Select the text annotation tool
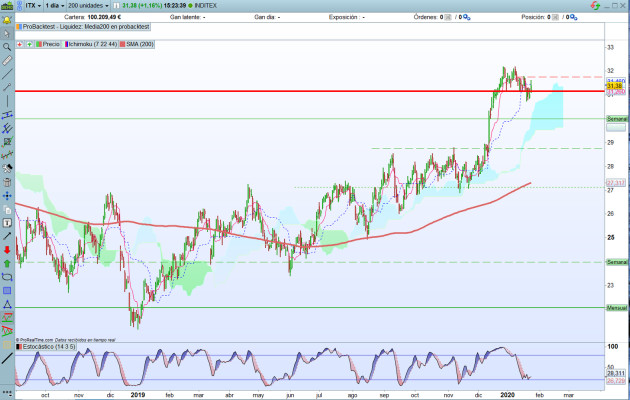 [x=7, y=223]
